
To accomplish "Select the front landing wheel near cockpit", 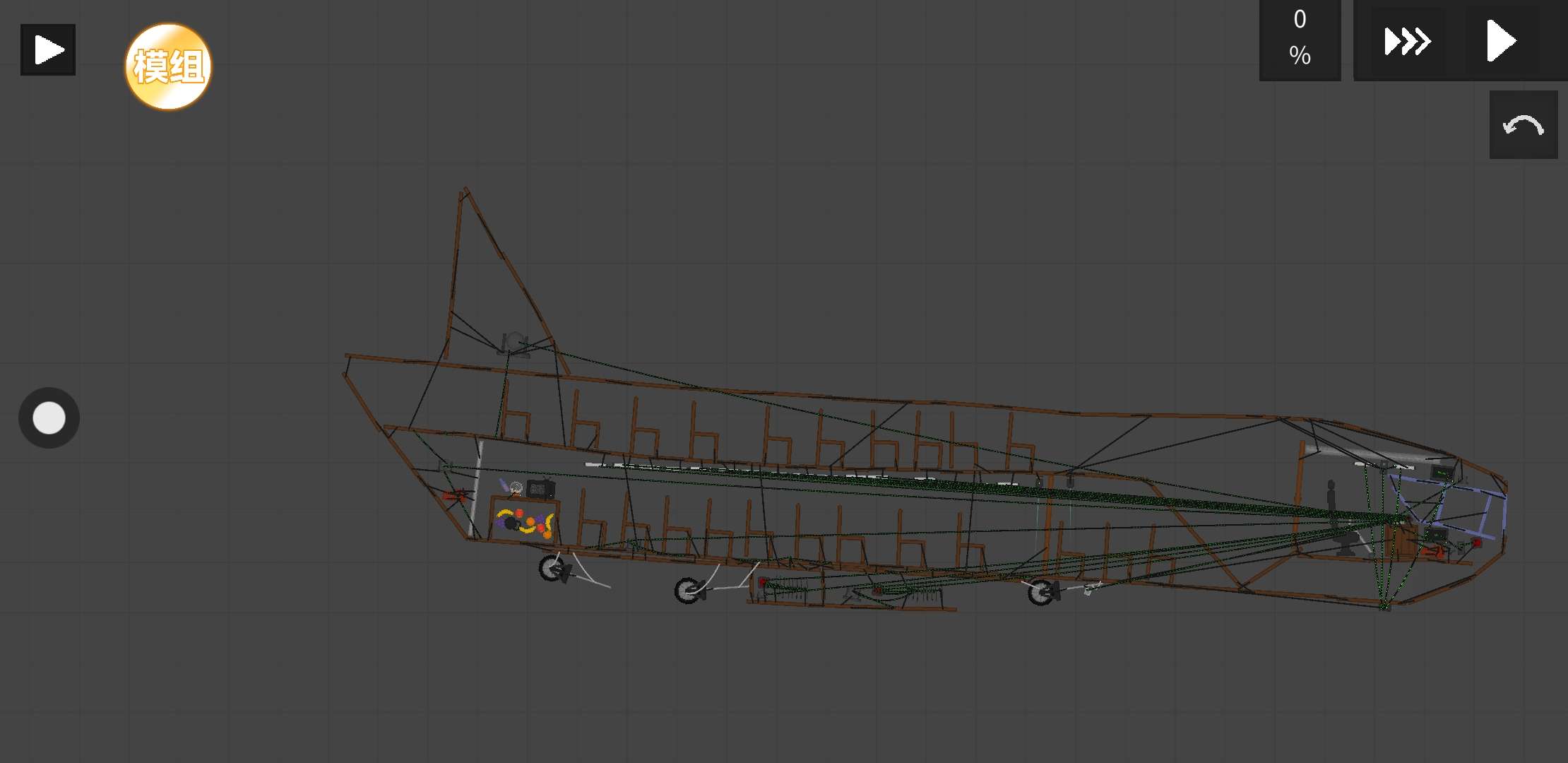I will tap(1040, 592).
